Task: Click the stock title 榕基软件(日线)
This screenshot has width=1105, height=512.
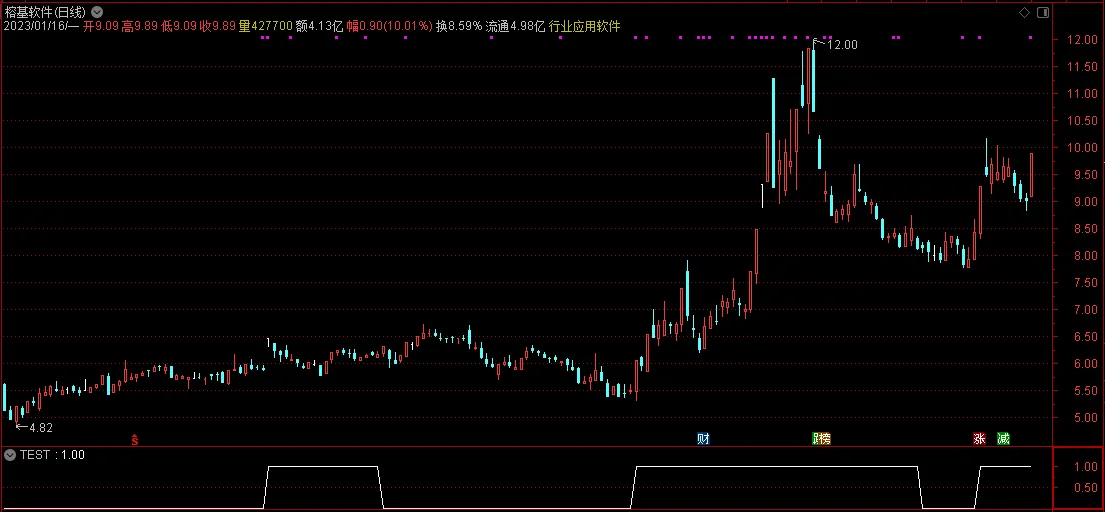Action: pyautogui.click(x=45, y=12)
